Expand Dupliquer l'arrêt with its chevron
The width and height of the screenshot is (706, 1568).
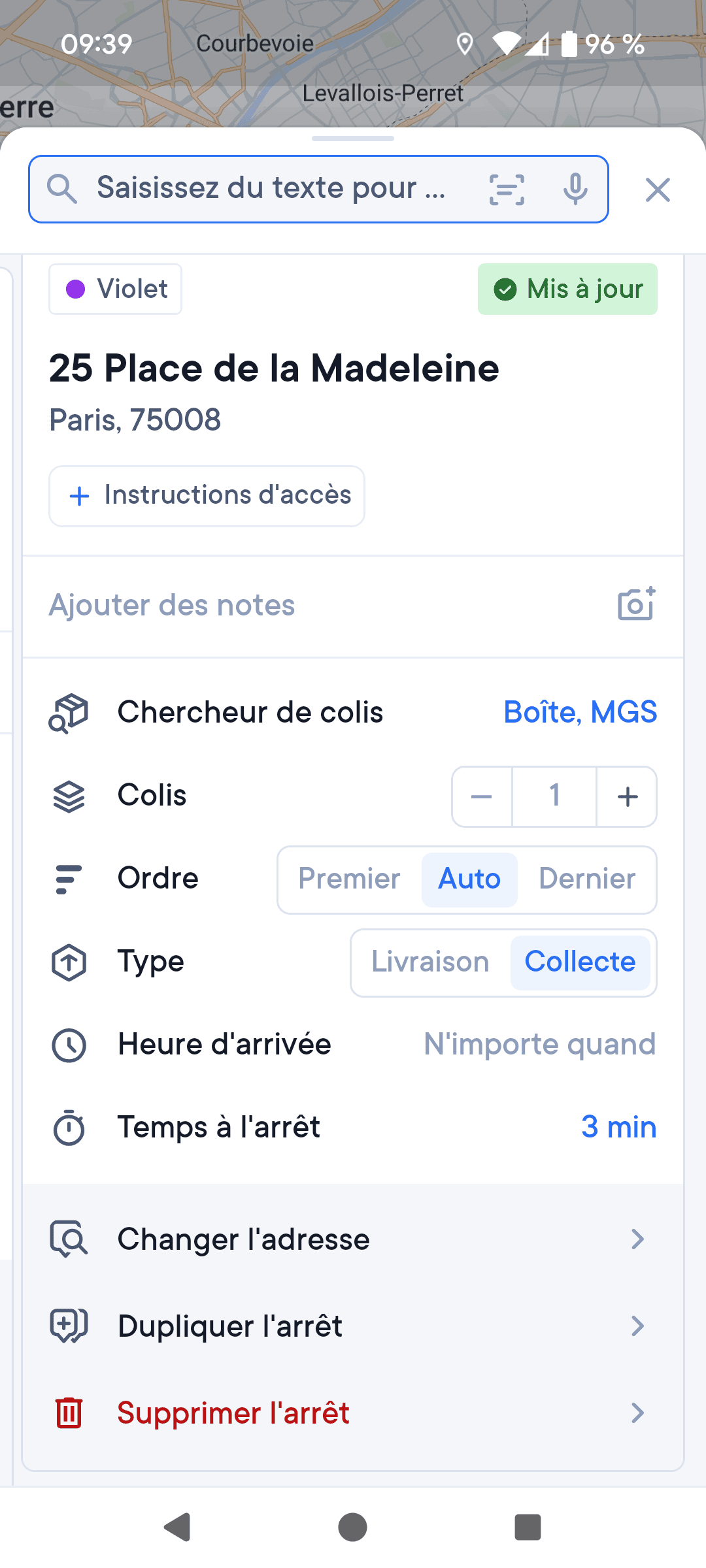(637, 1326)
